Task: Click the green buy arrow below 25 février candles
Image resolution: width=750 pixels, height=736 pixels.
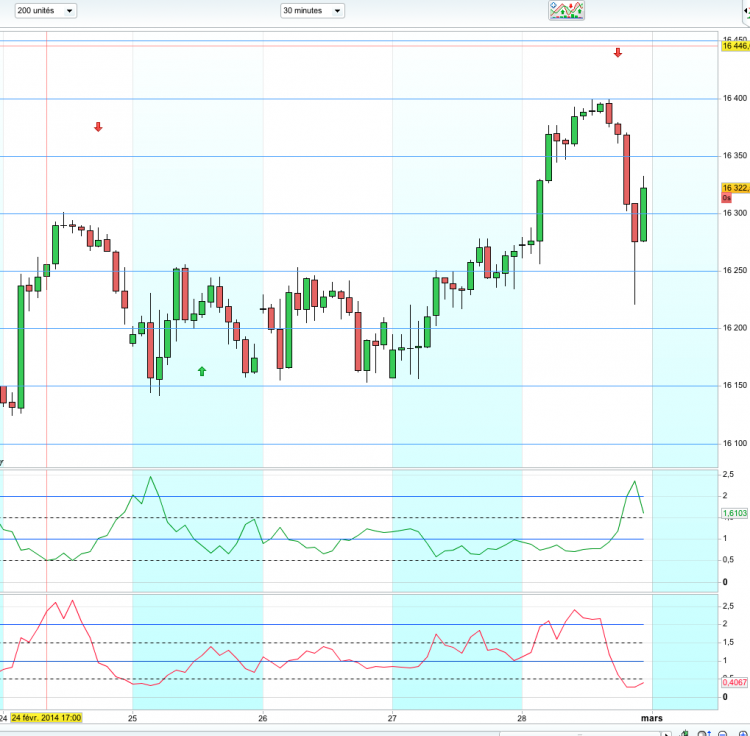Action: (202, 371)
